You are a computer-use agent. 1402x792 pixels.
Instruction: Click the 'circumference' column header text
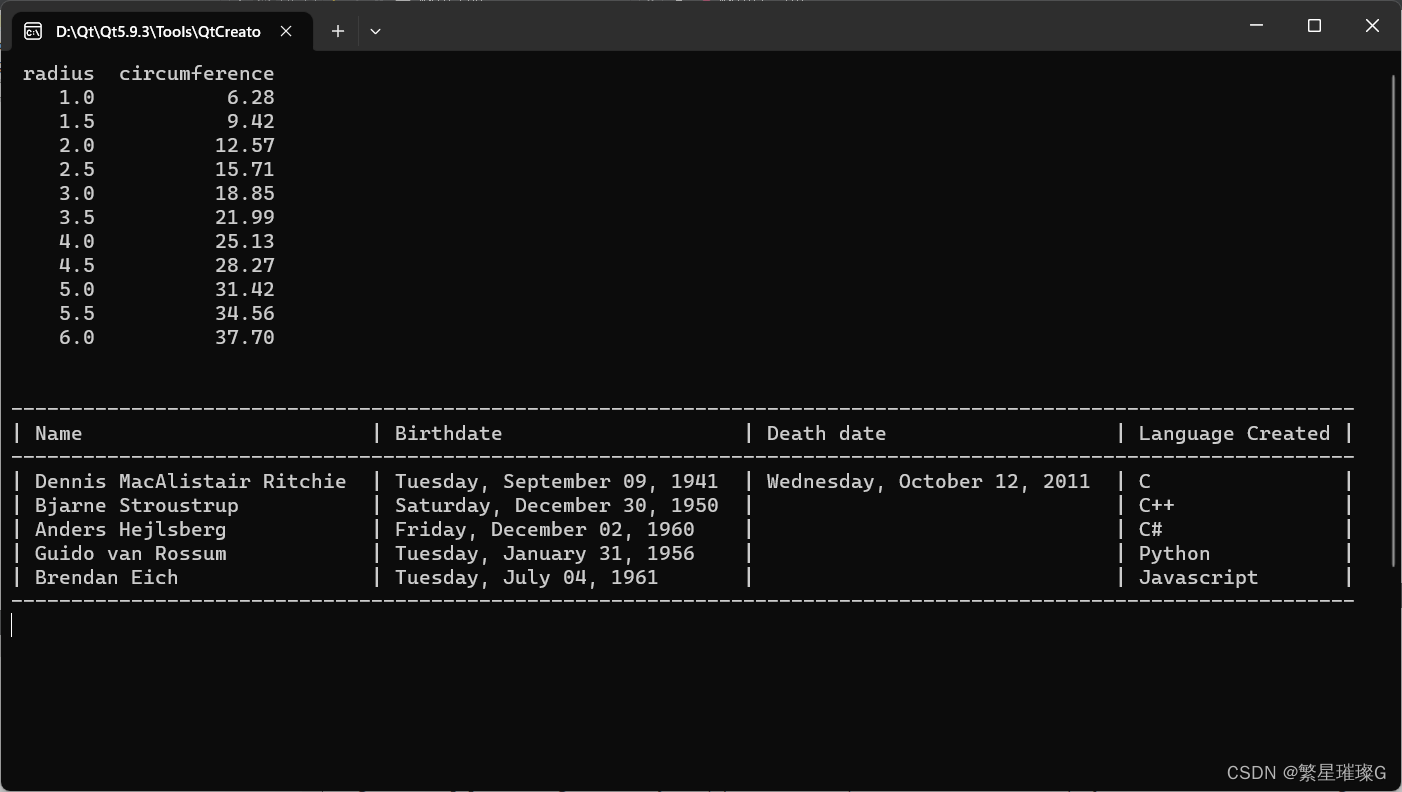(x=196, y=73)
